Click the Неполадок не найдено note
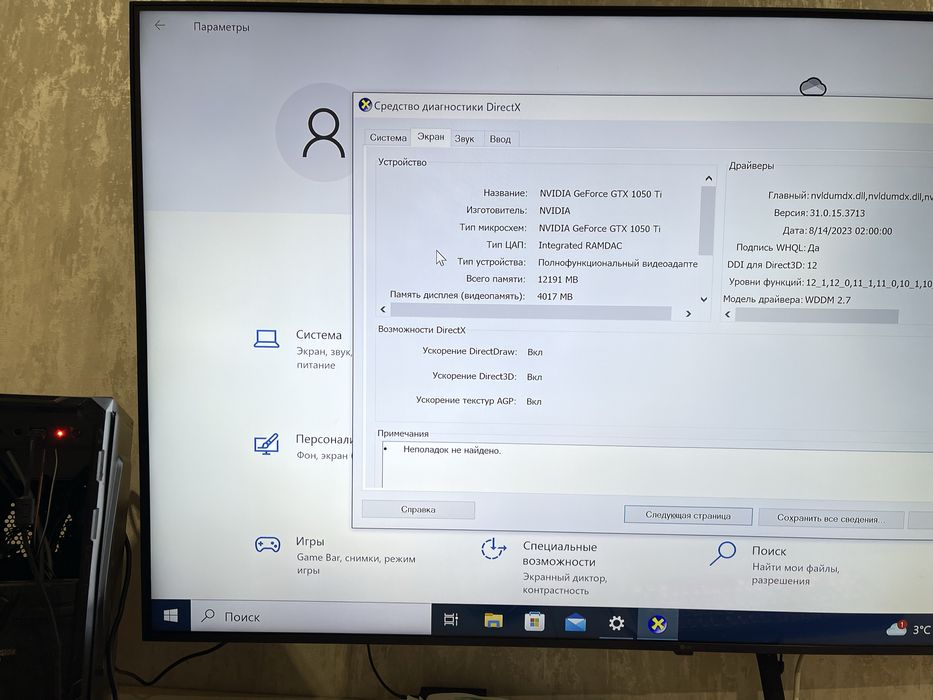The image size is (933, 700). pyautogui.click(x=452, y=450)
